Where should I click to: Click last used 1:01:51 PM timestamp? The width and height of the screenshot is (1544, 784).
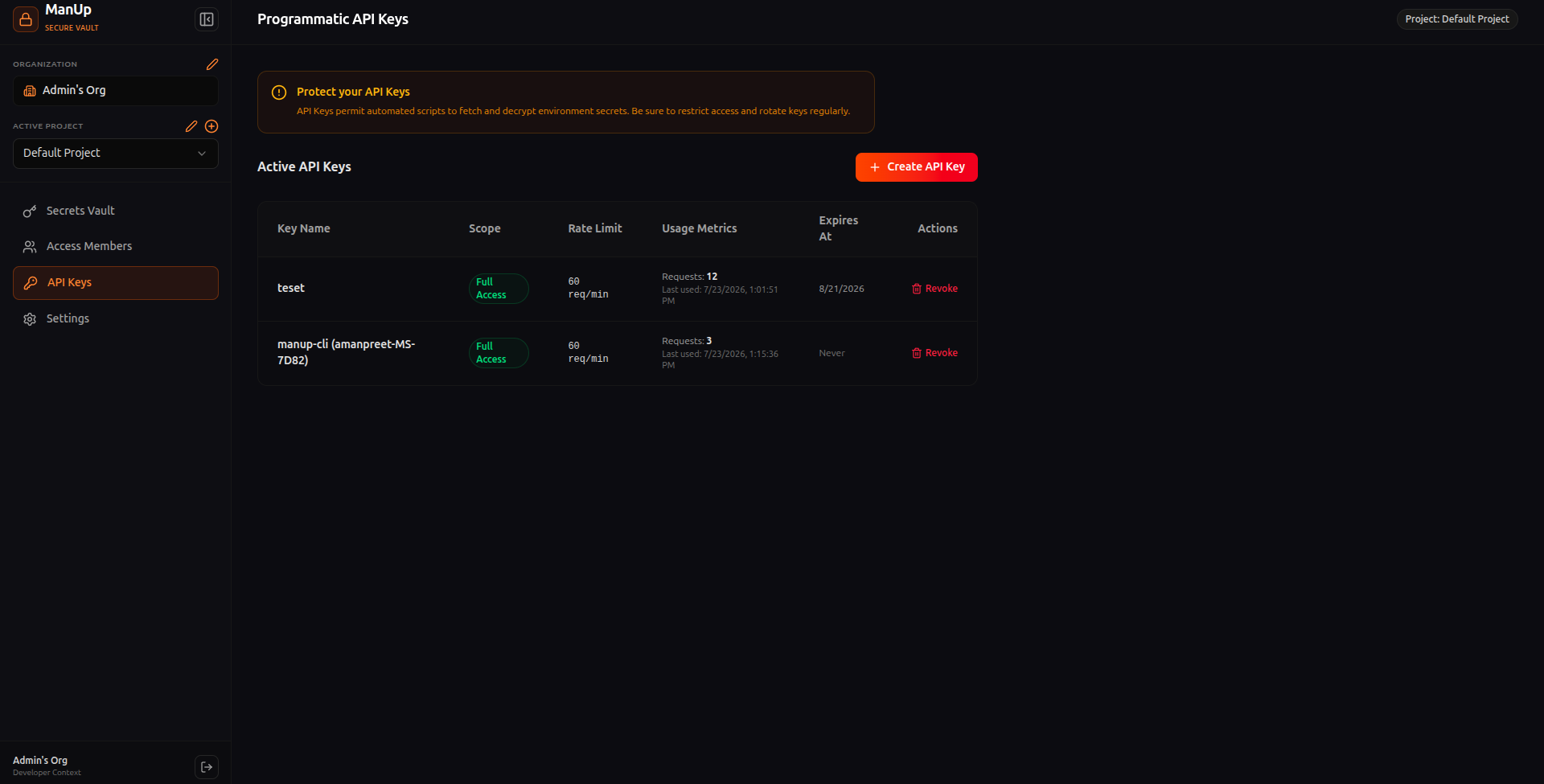pyautogui.click(x=720, y=295)
